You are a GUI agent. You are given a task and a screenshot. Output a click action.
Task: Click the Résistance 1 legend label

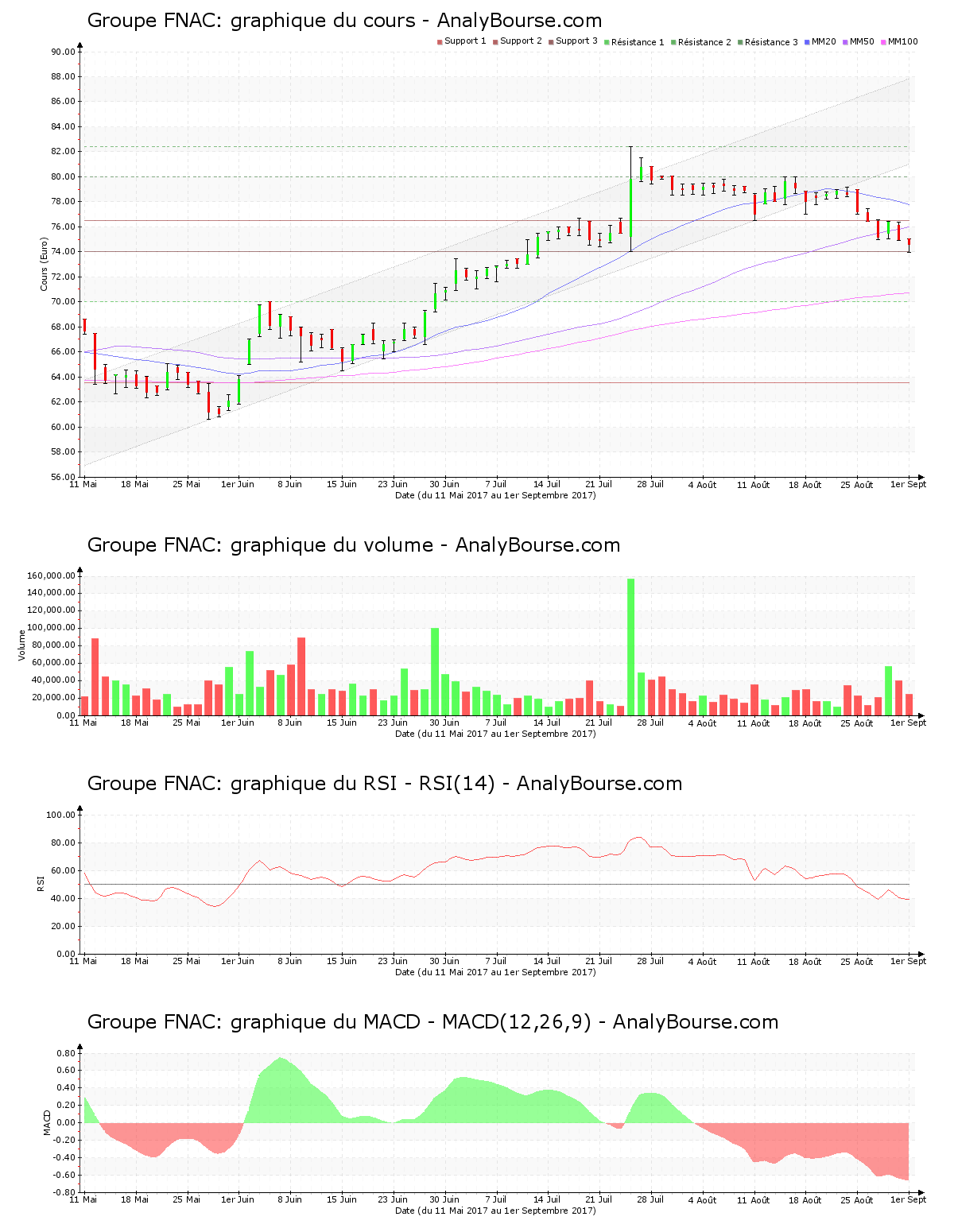(638, 42)
